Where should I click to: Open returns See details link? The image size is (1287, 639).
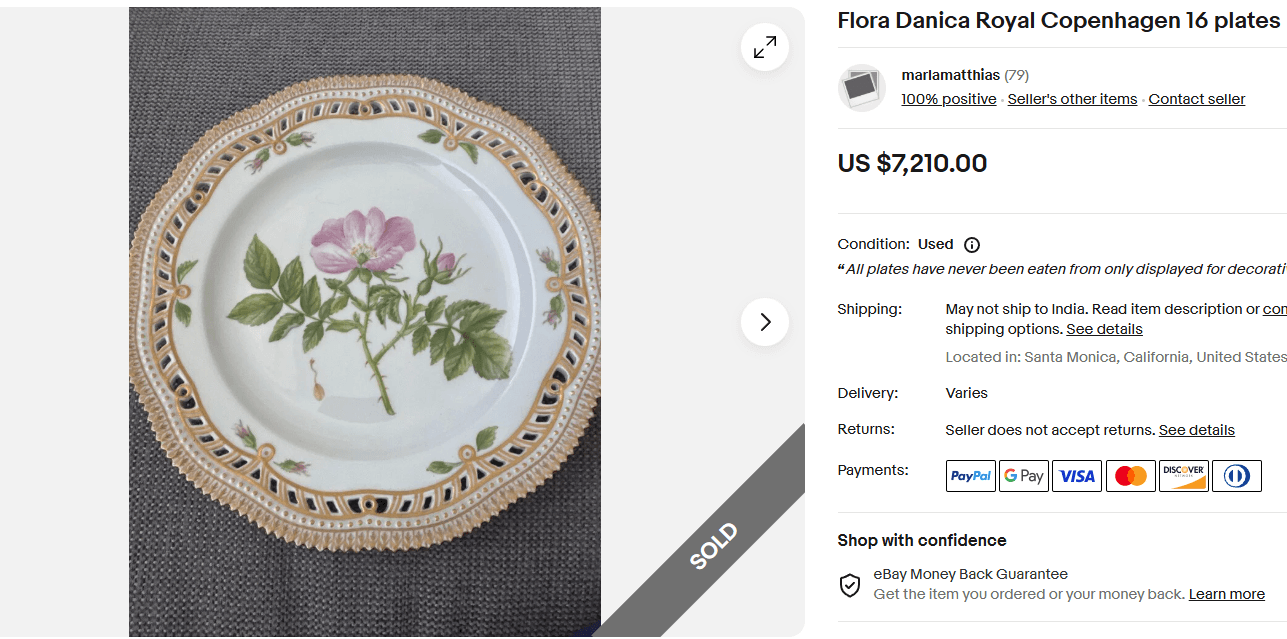point(1196,430)
